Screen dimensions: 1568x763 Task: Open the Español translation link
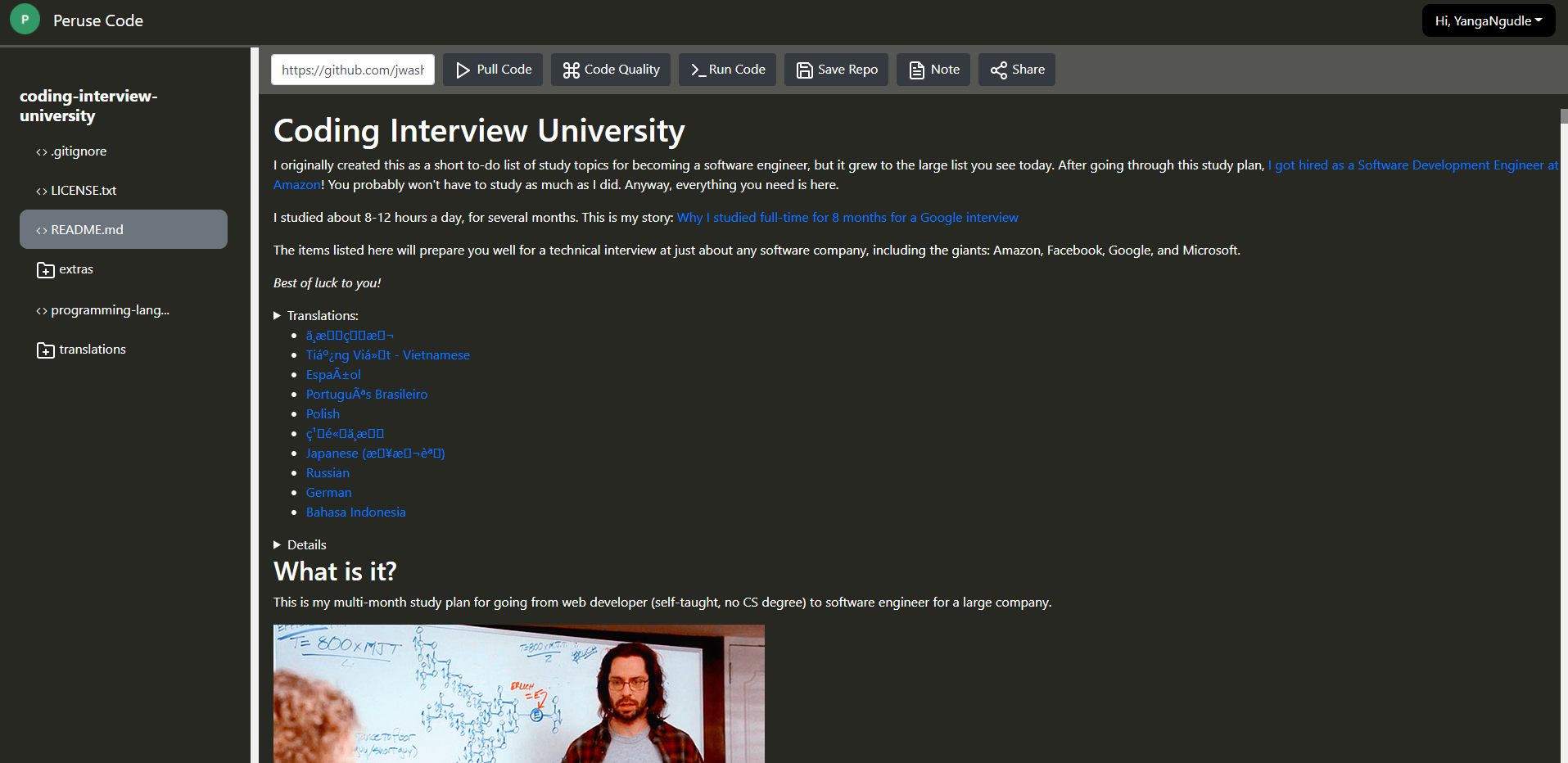click(x=333, y=375)
